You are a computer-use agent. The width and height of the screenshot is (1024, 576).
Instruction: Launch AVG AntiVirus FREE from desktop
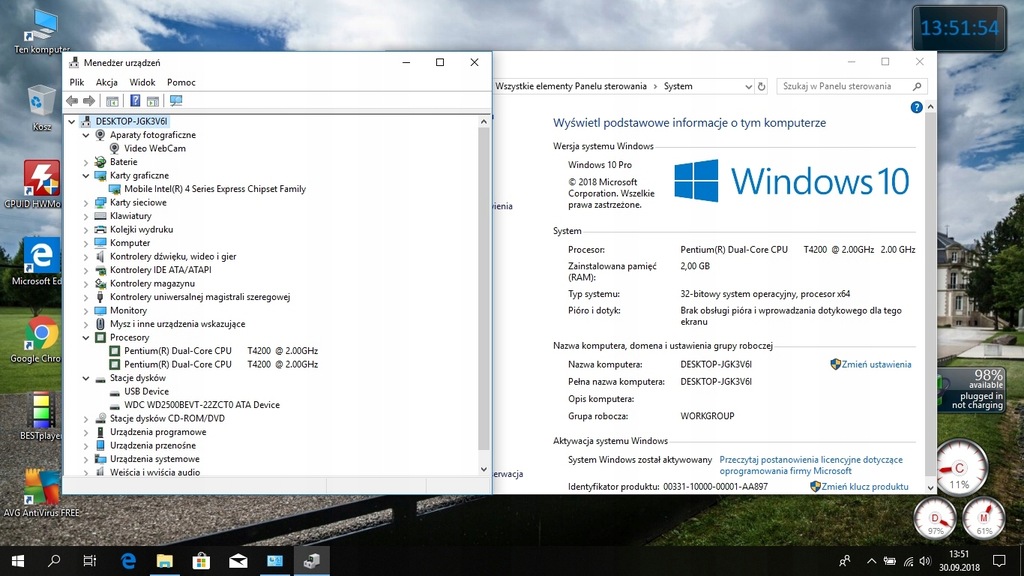[x=42, y=494]
